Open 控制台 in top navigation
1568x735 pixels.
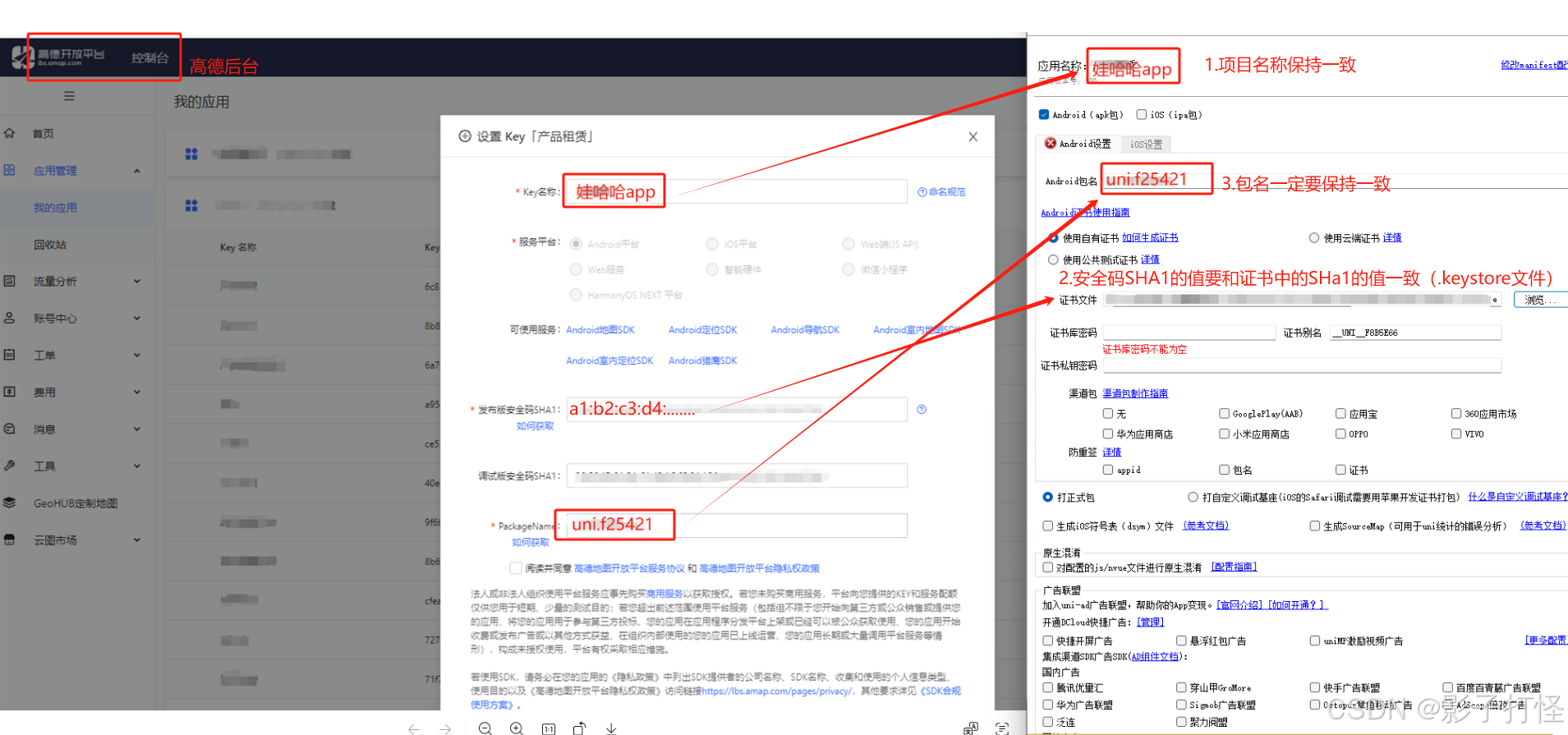point(149,57)
